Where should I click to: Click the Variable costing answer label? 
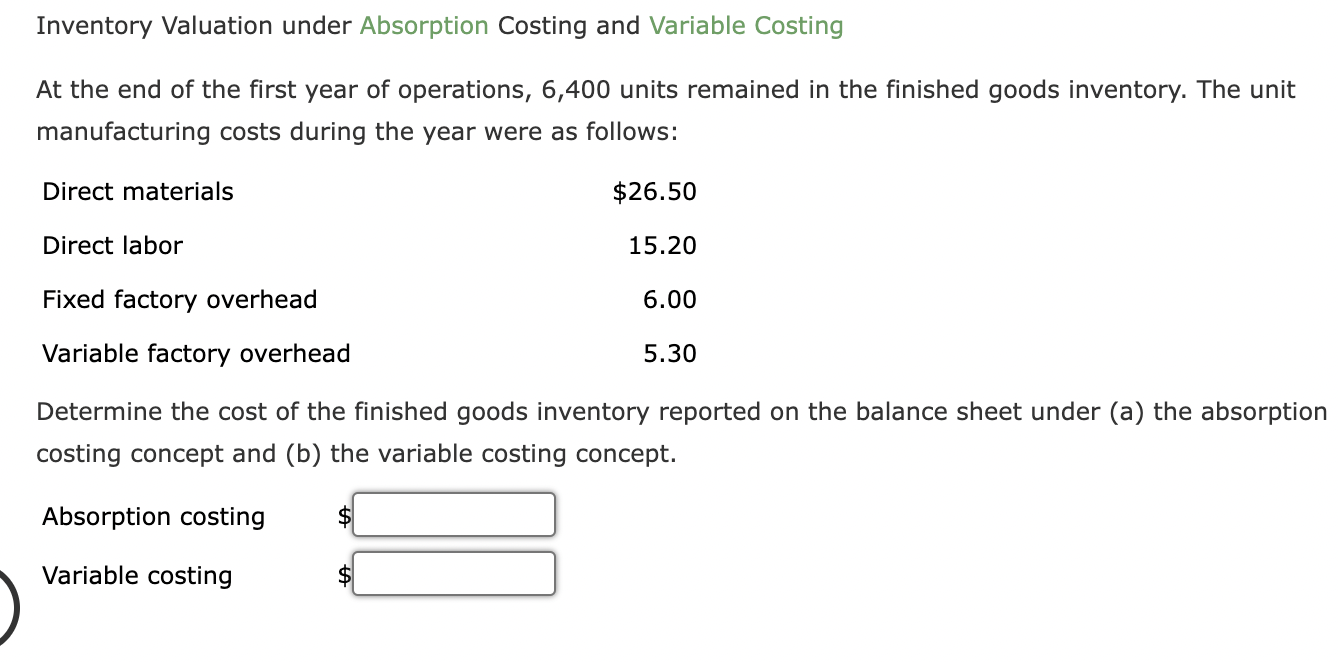[136, 575]
